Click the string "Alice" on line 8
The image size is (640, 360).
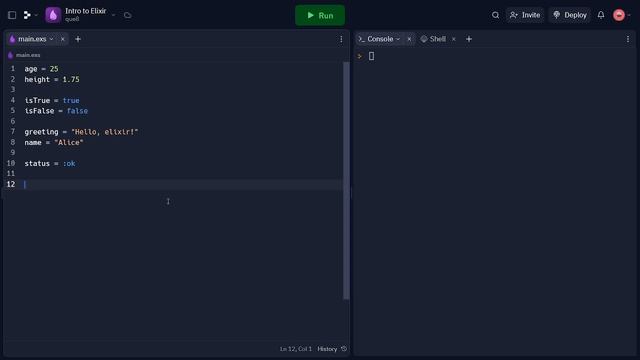tap(69, 142)
